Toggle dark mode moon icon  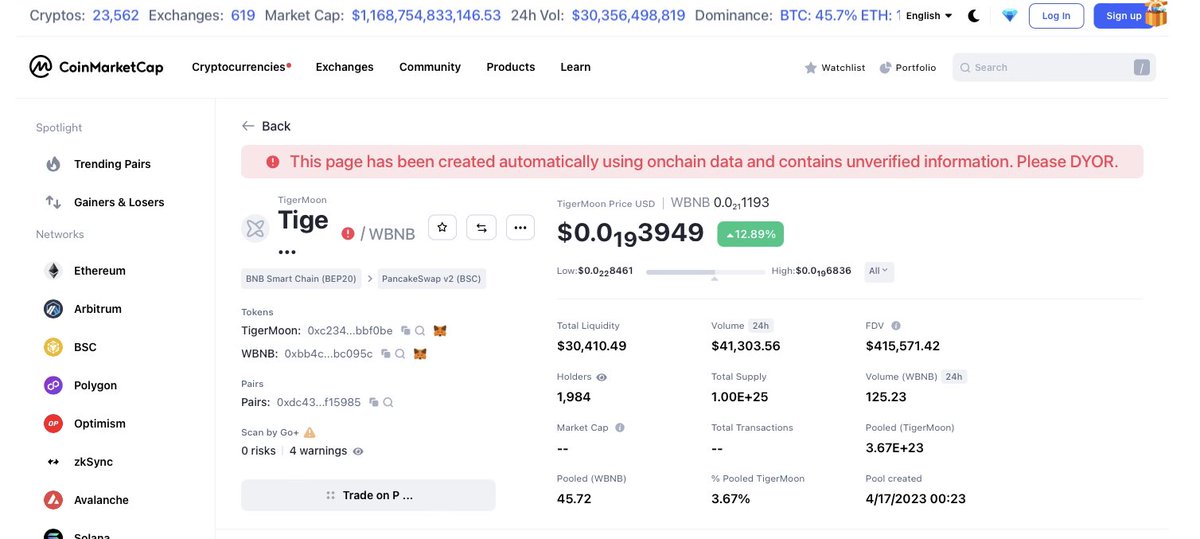click(x=975, y=16)
